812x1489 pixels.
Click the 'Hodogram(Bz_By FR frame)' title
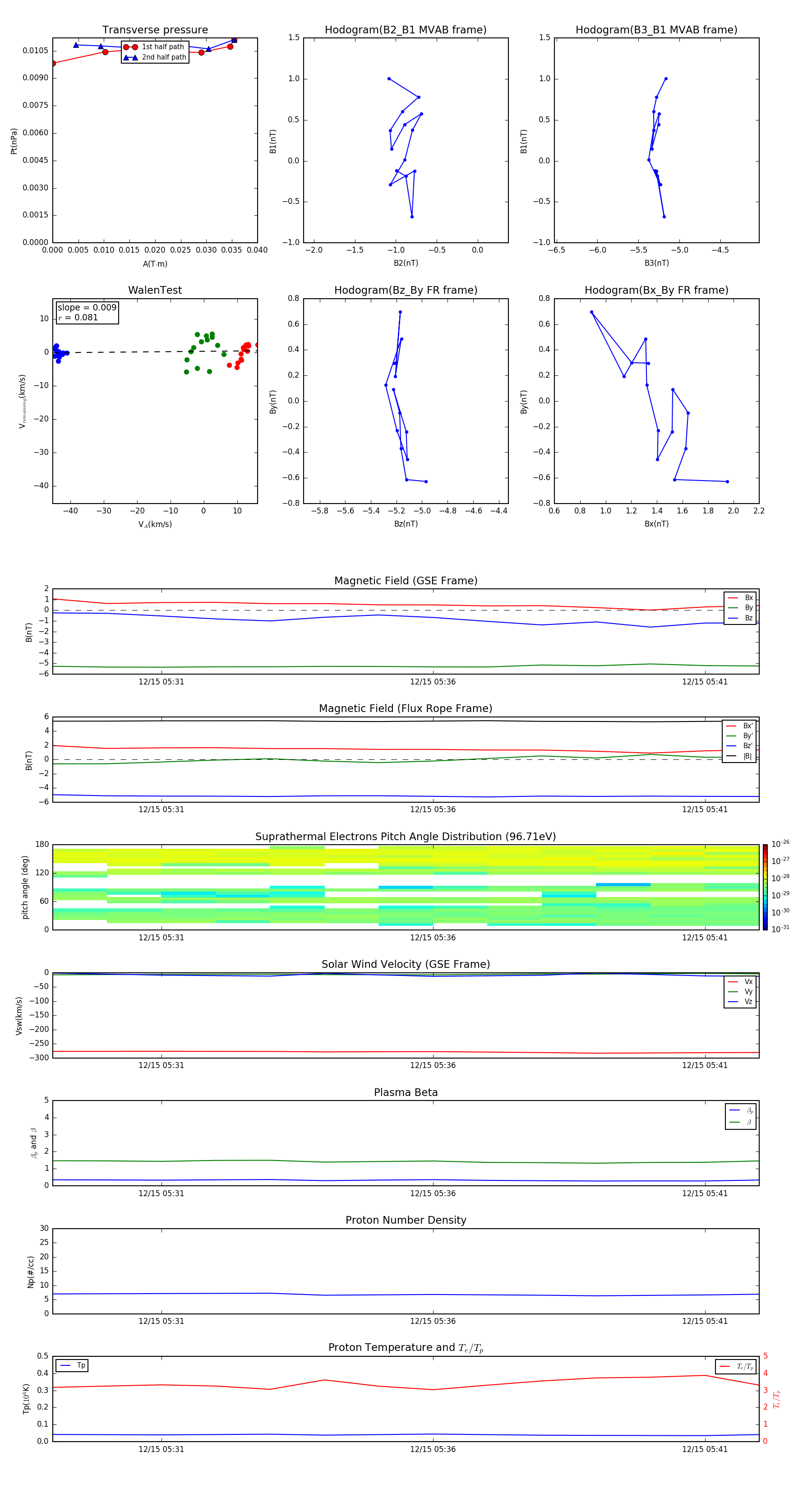pos(406,290)
